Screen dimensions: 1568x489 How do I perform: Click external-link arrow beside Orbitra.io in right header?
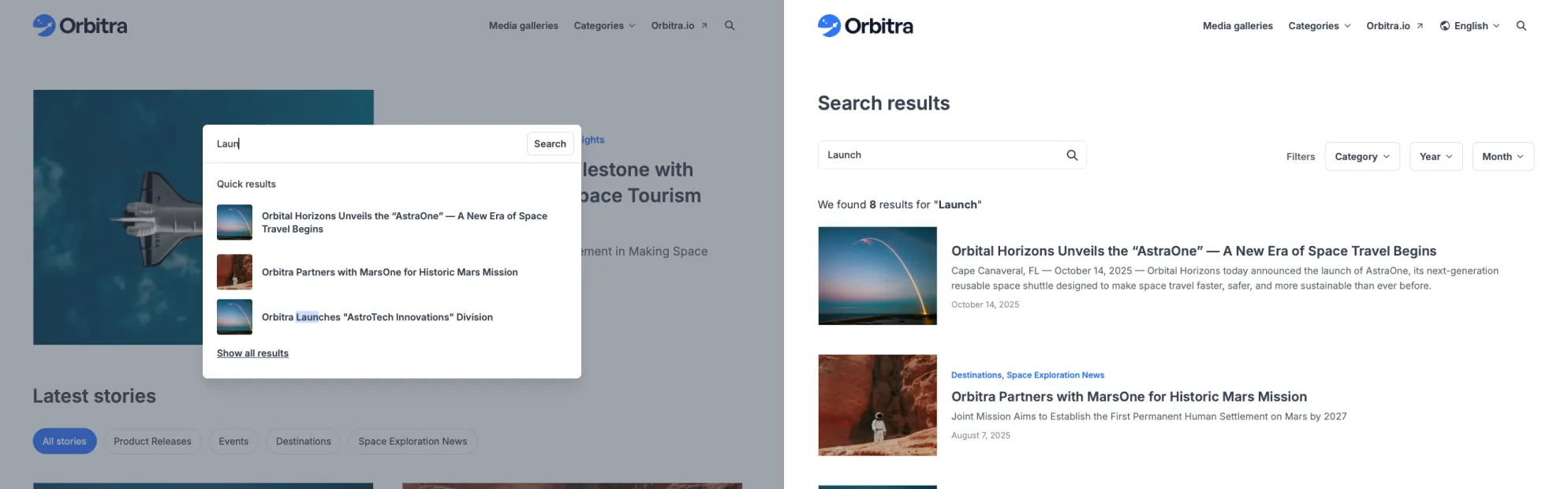click(x=1420, y=25)
